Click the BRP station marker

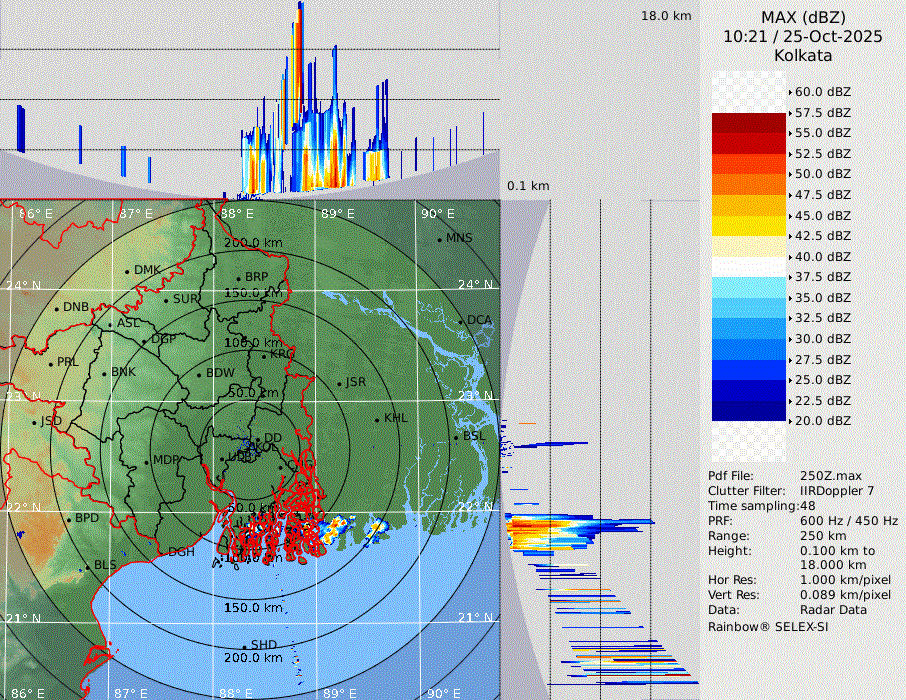[x=238, y=278]
